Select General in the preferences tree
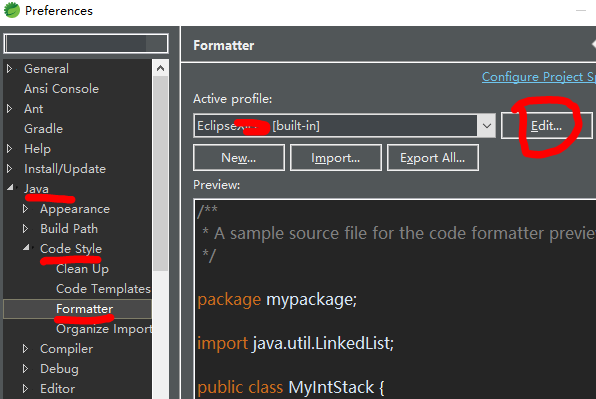The height and width of the screenshot is (399, 596). [x=46, y=69]
